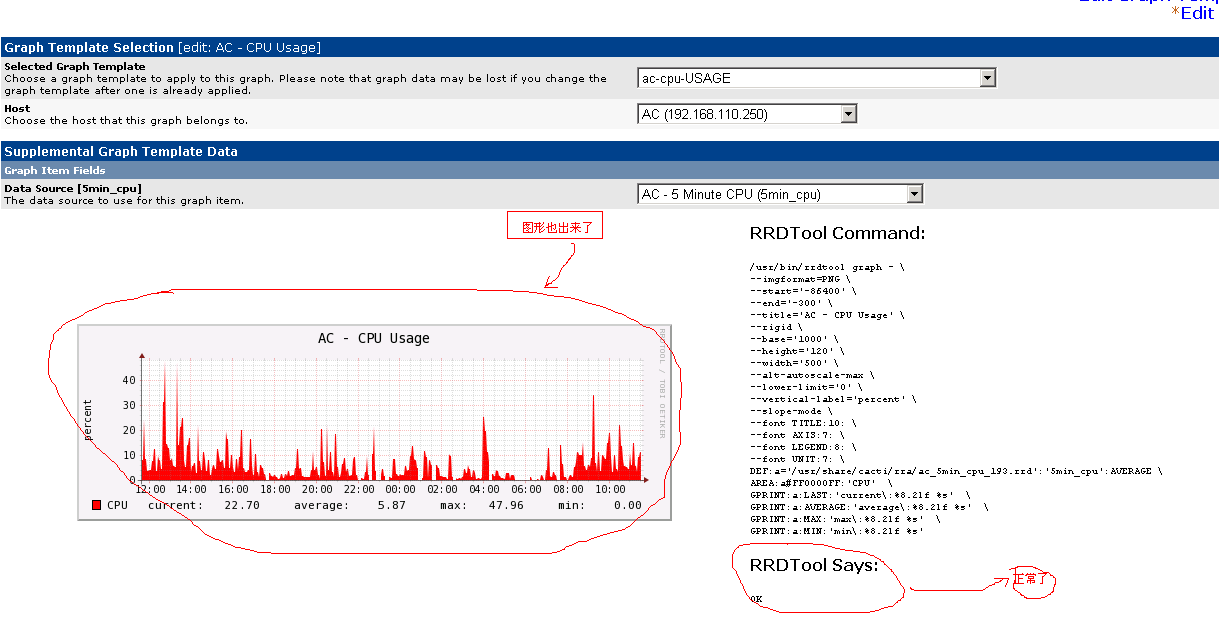
Task: Click the --width='500' line
Action: tap(793, 363)
